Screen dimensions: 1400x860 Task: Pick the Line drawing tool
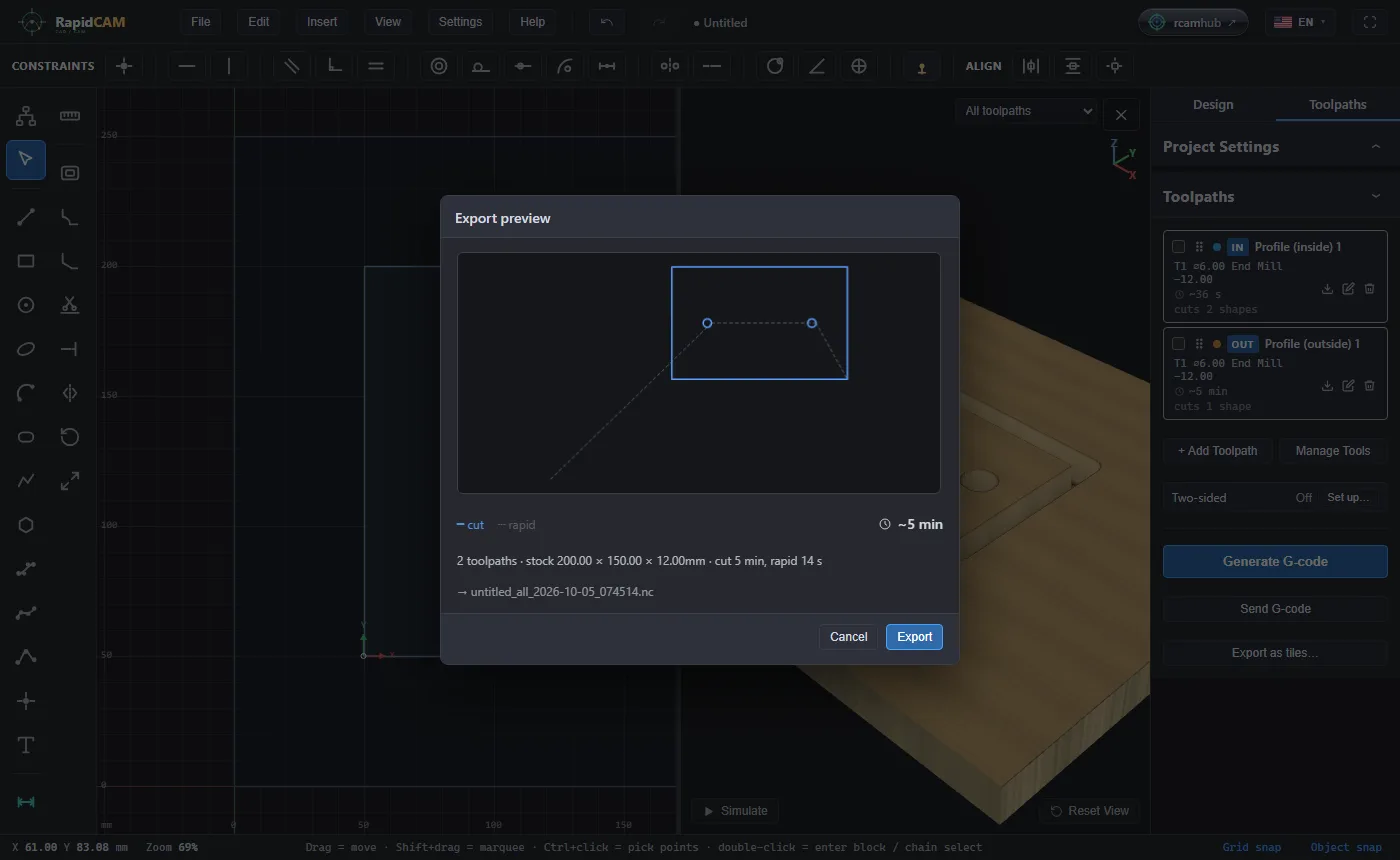pos(26,217)
